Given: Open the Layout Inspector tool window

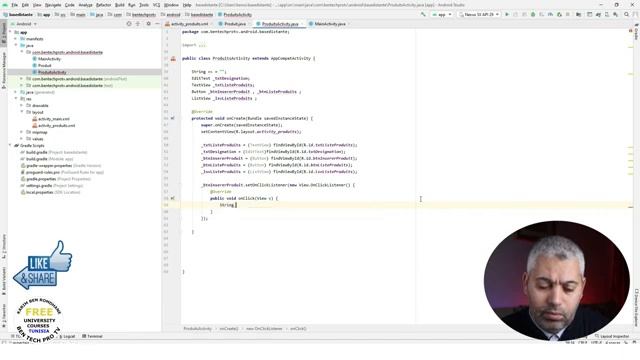Looking at the screenshot, I should pyautogui.click(x=612, y=336).
